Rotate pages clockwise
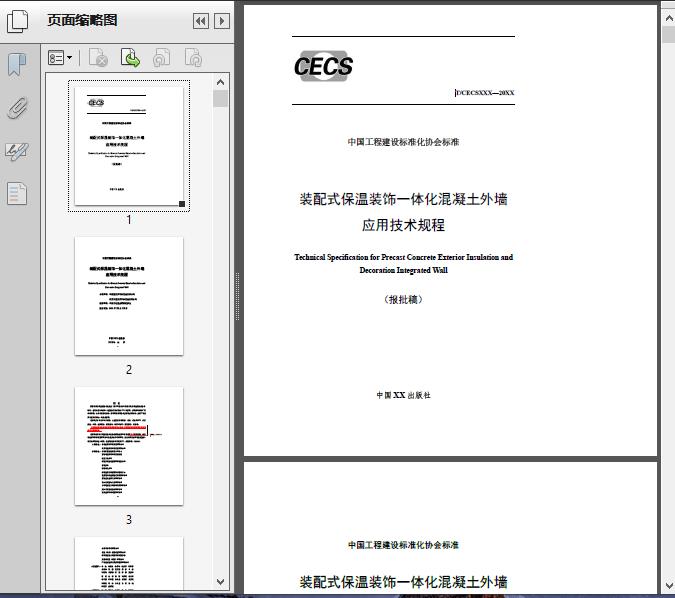The height and width of the screenshot is (598, 675). [193, 59]
